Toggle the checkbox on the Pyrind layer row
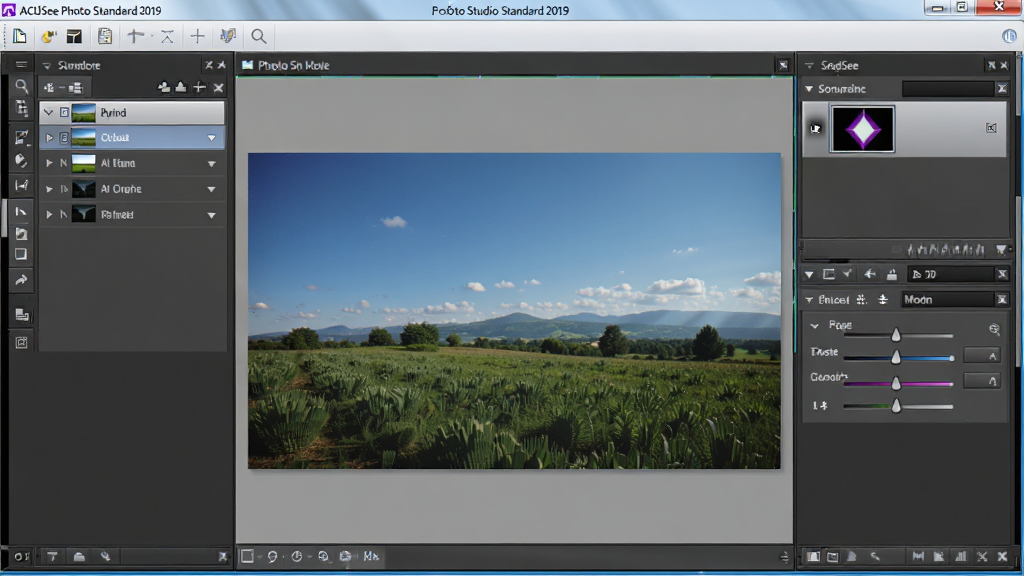1024x576 pixels. point(64,112)
